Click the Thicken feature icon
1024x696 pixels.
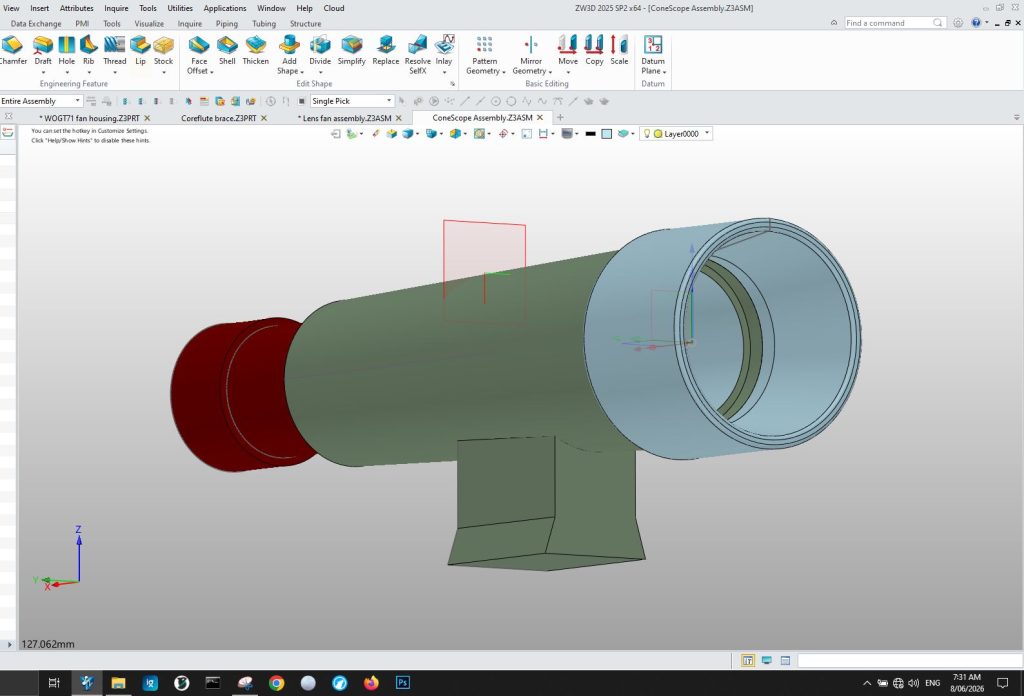pyautogui.click(x=255, y=50)
